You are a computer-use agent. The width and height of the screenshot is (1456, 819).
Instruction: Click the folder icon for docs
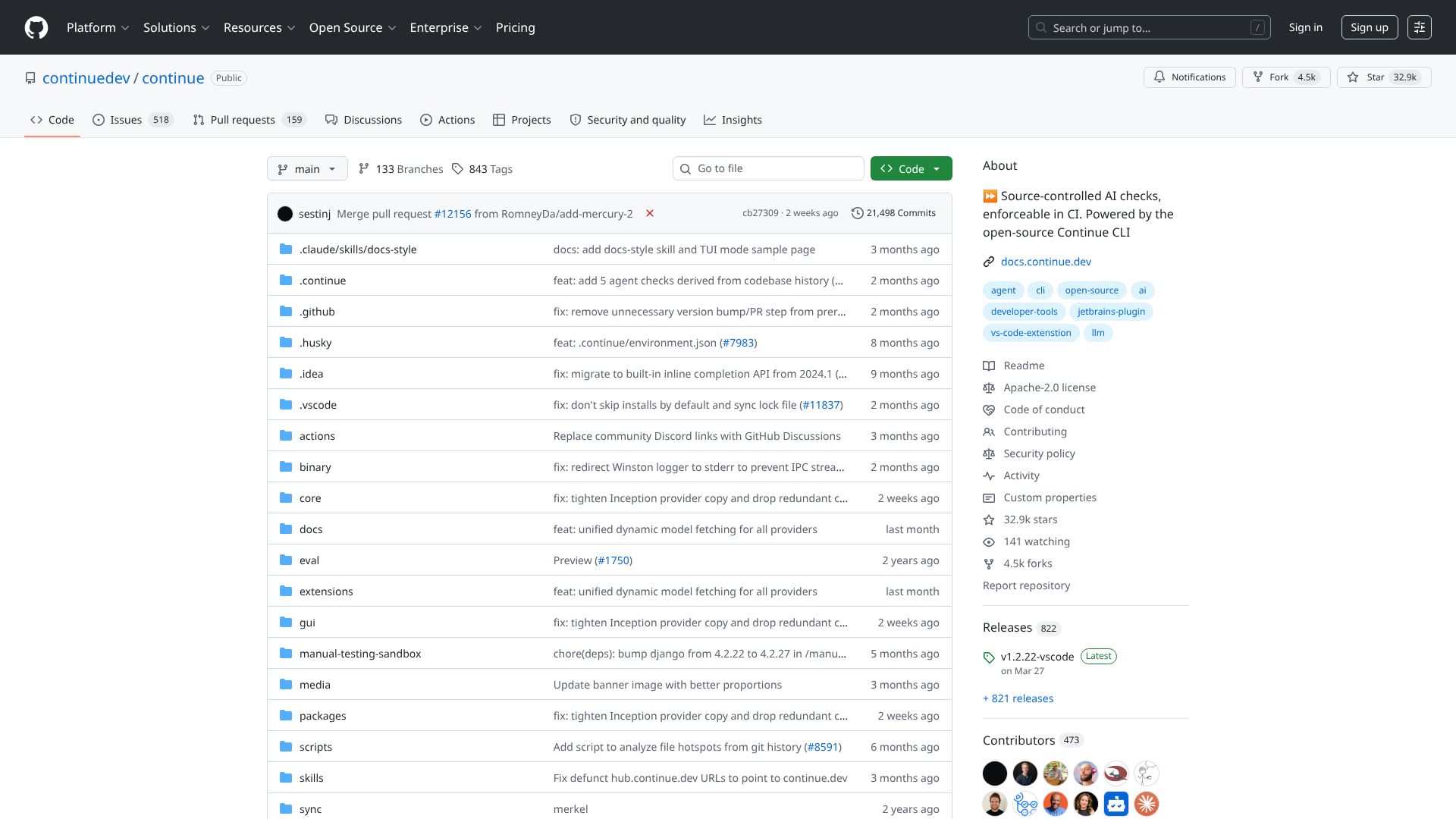(x=286, y=529)
